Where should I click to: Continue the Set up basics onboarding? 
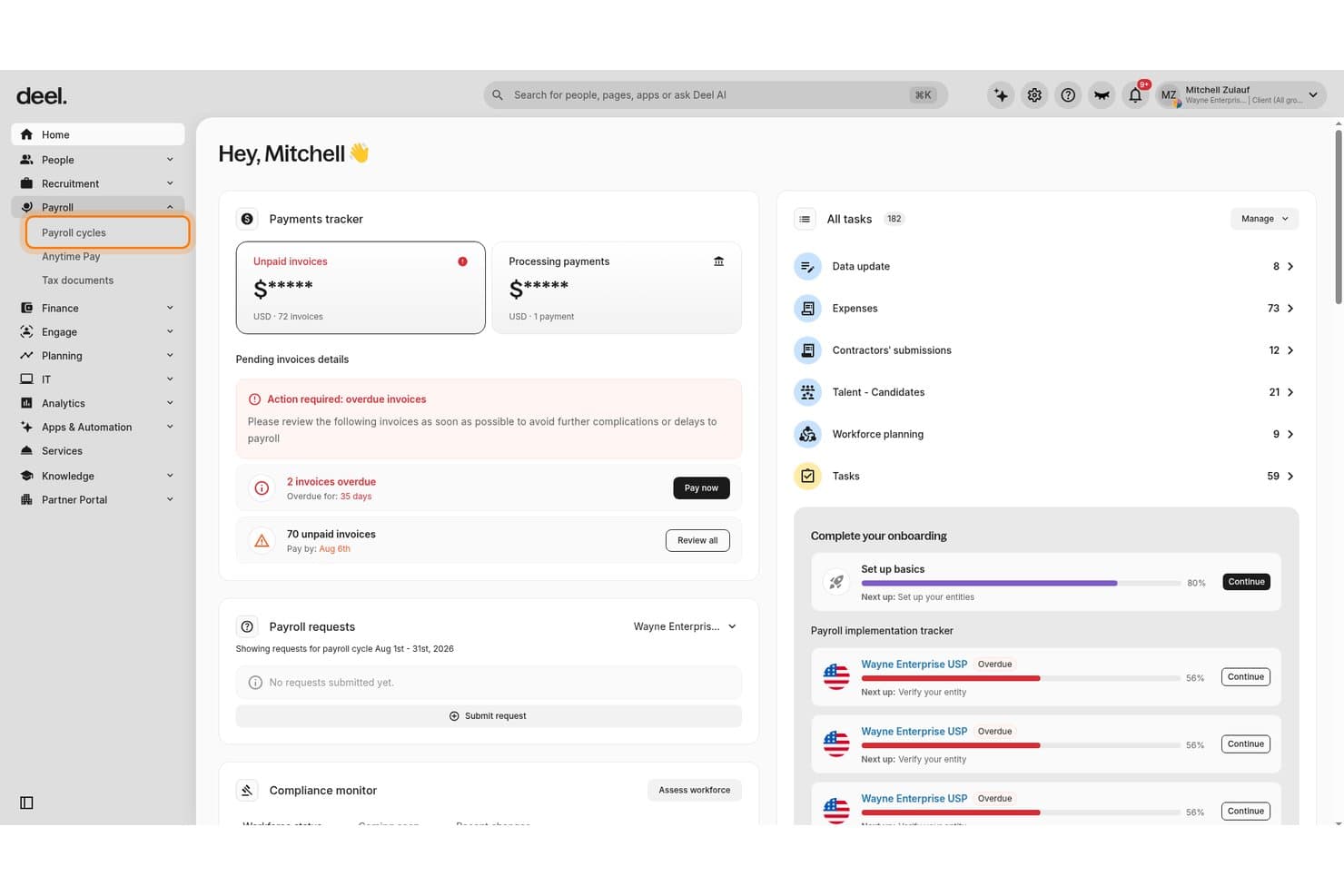point(1246,582)
